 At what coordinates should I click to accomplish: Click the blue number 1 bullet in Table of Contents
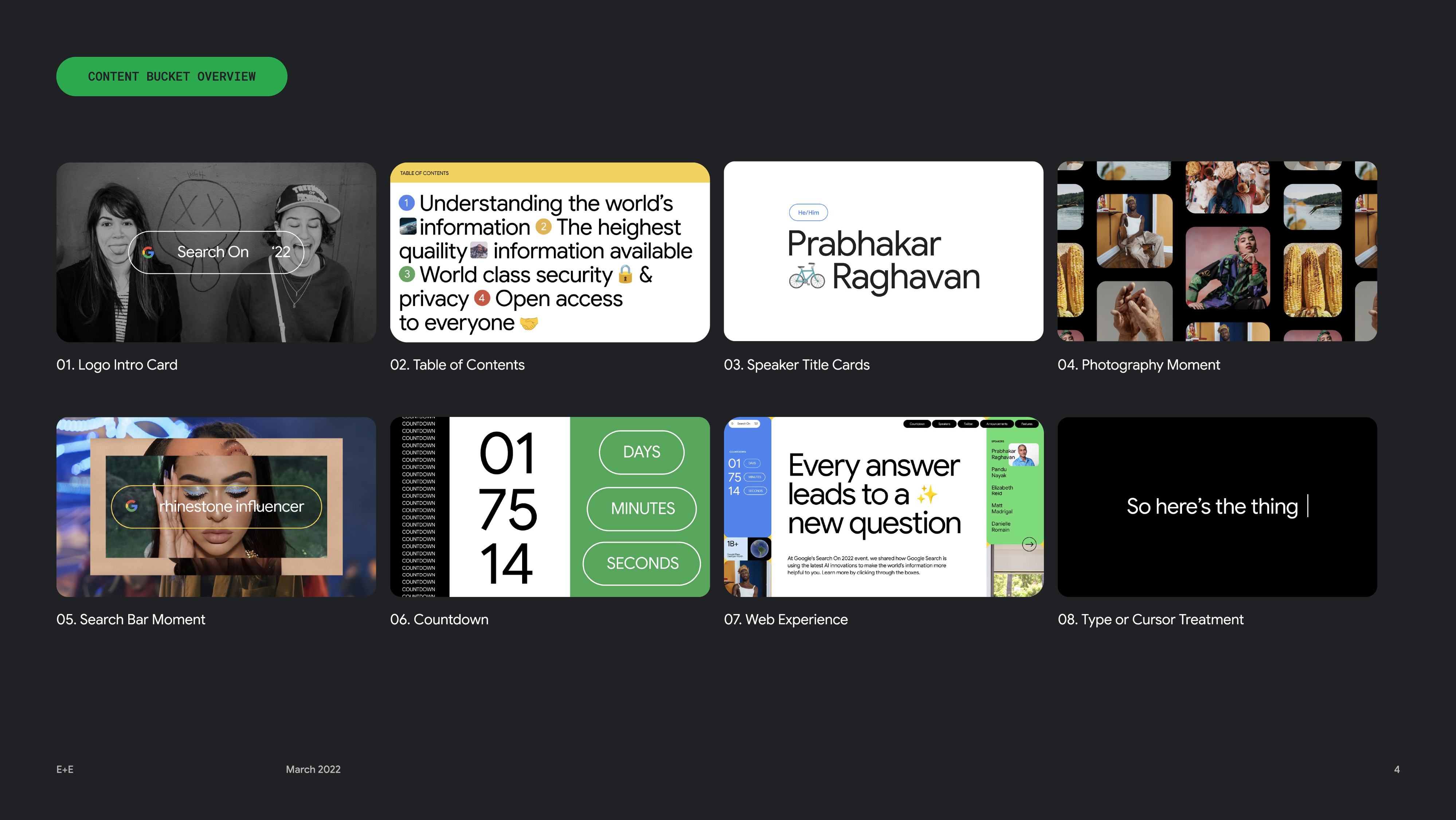[x=406, y=203]
